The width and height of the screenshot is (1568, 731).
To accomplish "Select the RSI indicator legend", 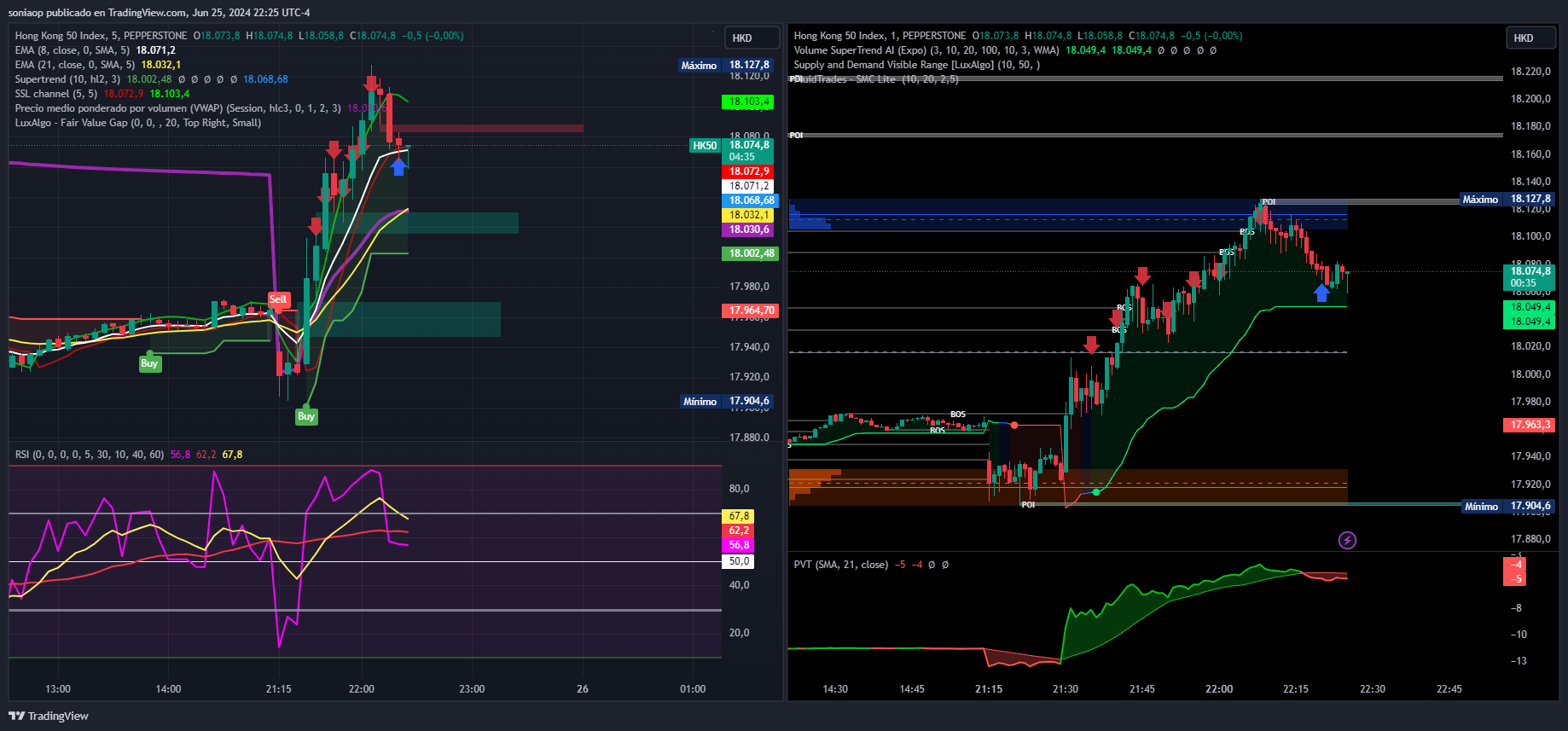I will pyautogui.click(x=129, y=455).
